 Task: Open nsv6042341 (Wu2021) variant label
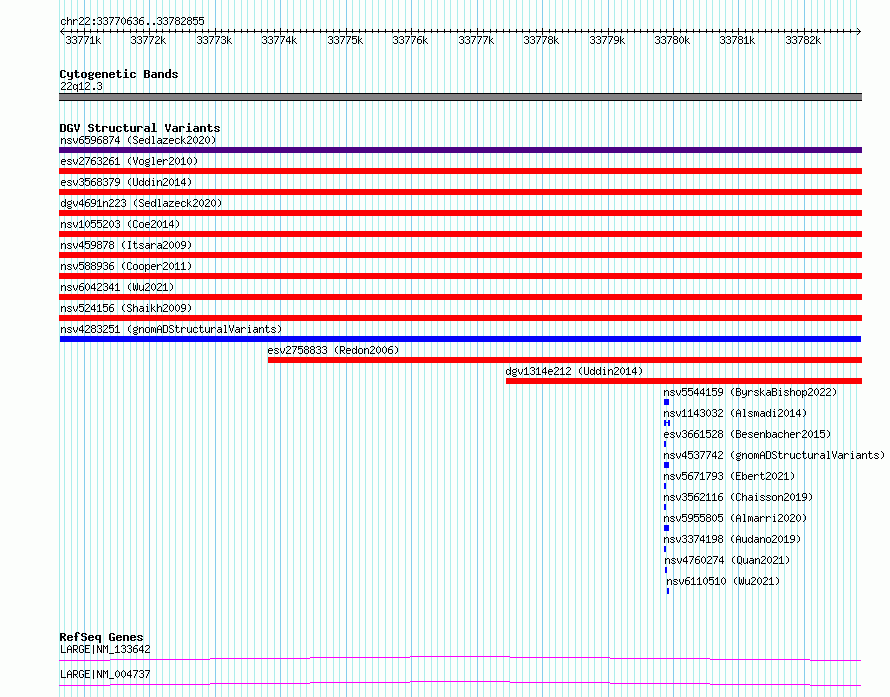[117, 287]
